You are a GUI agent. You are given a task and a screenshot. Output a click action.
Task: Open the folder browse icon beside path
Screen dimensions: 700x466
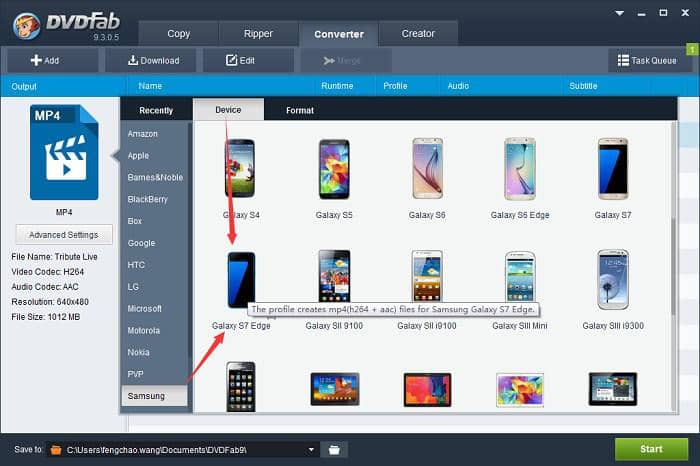click(334, 449)
